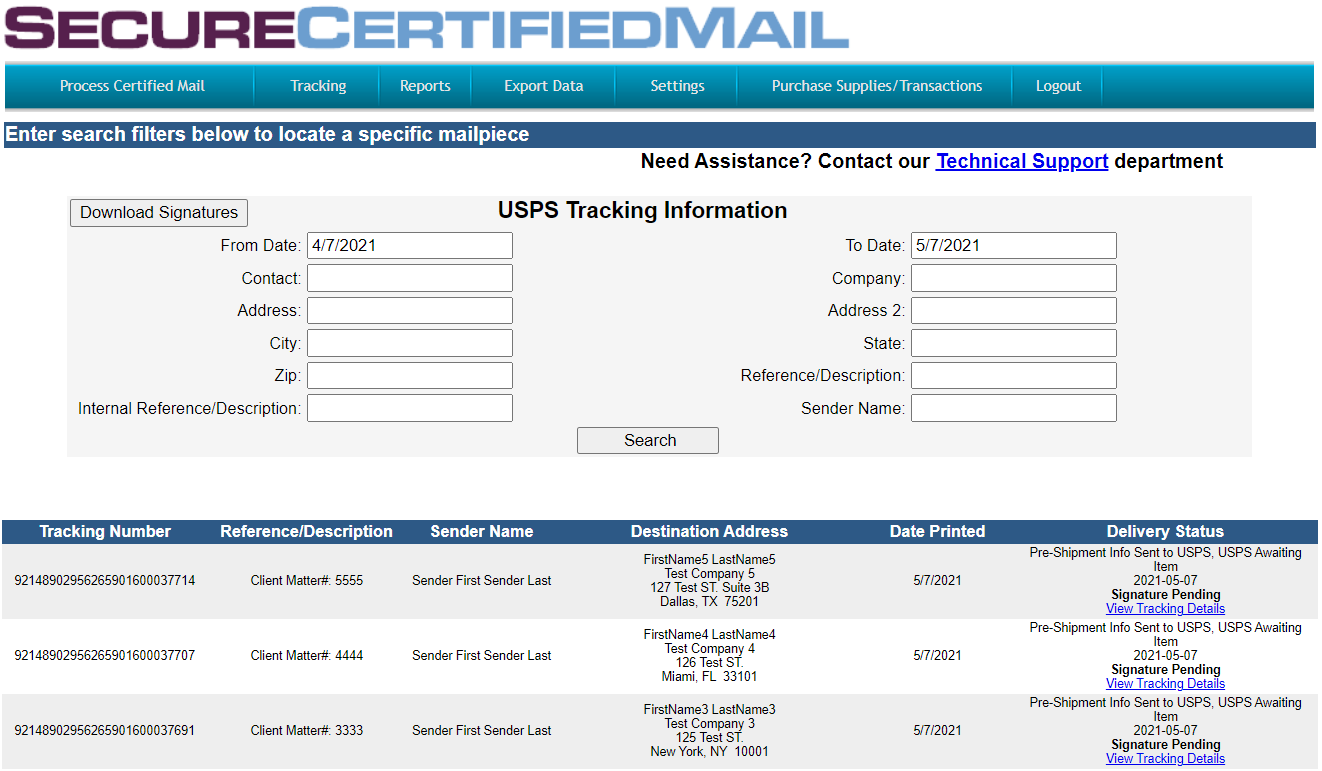Click the New York, NY 10001 address cell
This screenshot has width=1322, height=771.
709,731
